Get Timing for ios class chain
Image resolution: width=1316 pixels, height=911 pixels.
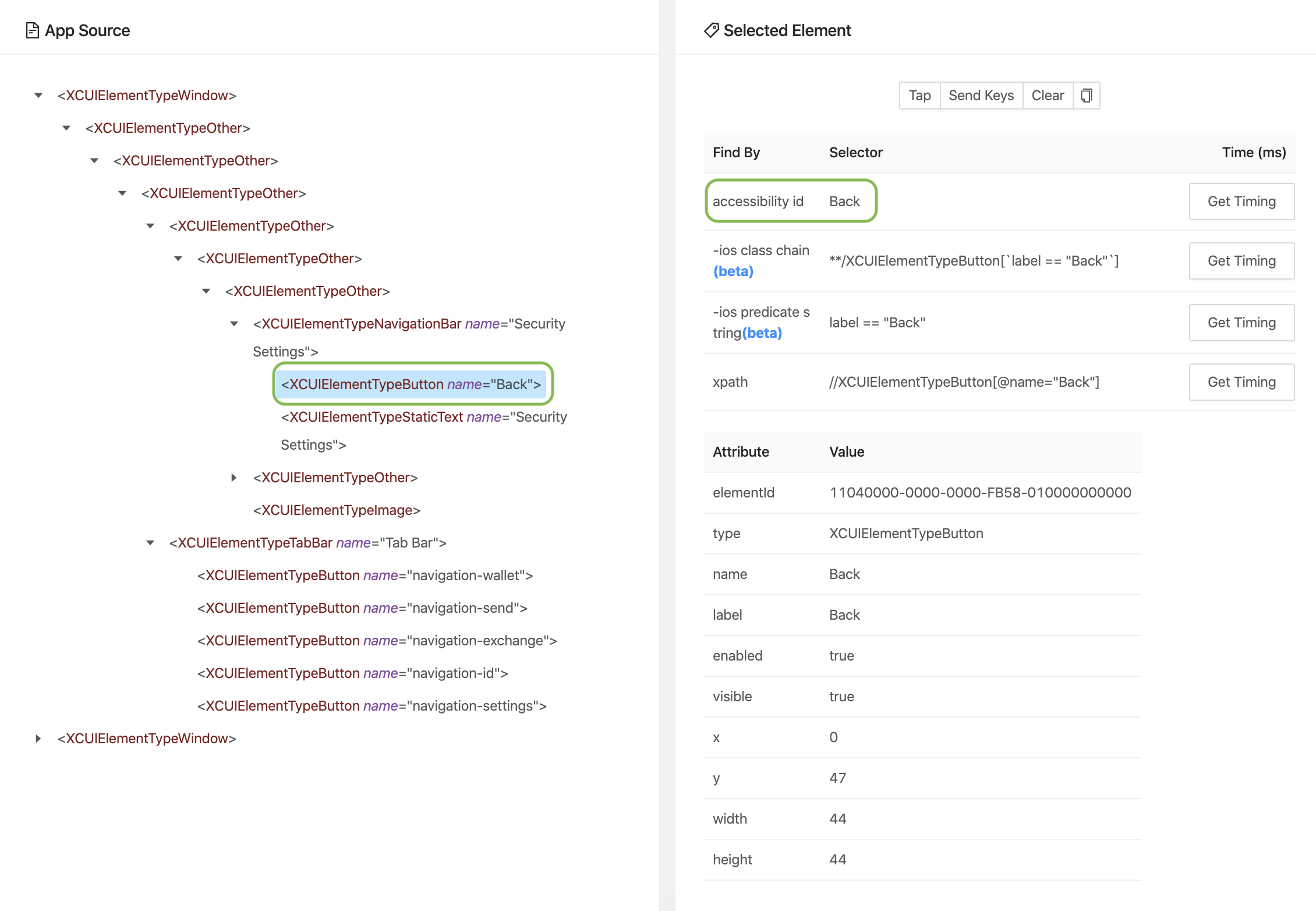[x=1241, y=261]
